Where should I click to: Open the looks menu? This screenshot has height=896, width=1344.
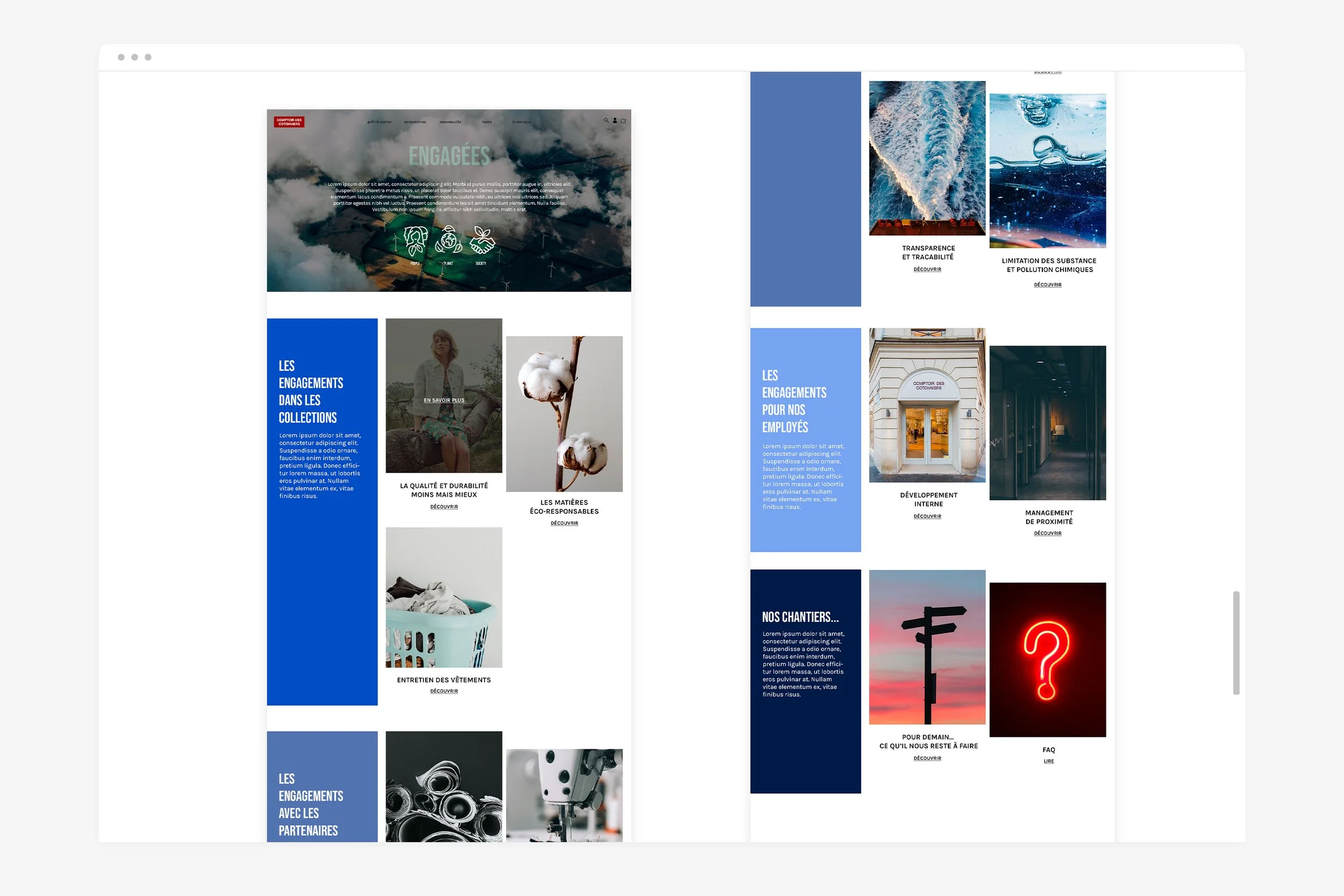point(487,121)
